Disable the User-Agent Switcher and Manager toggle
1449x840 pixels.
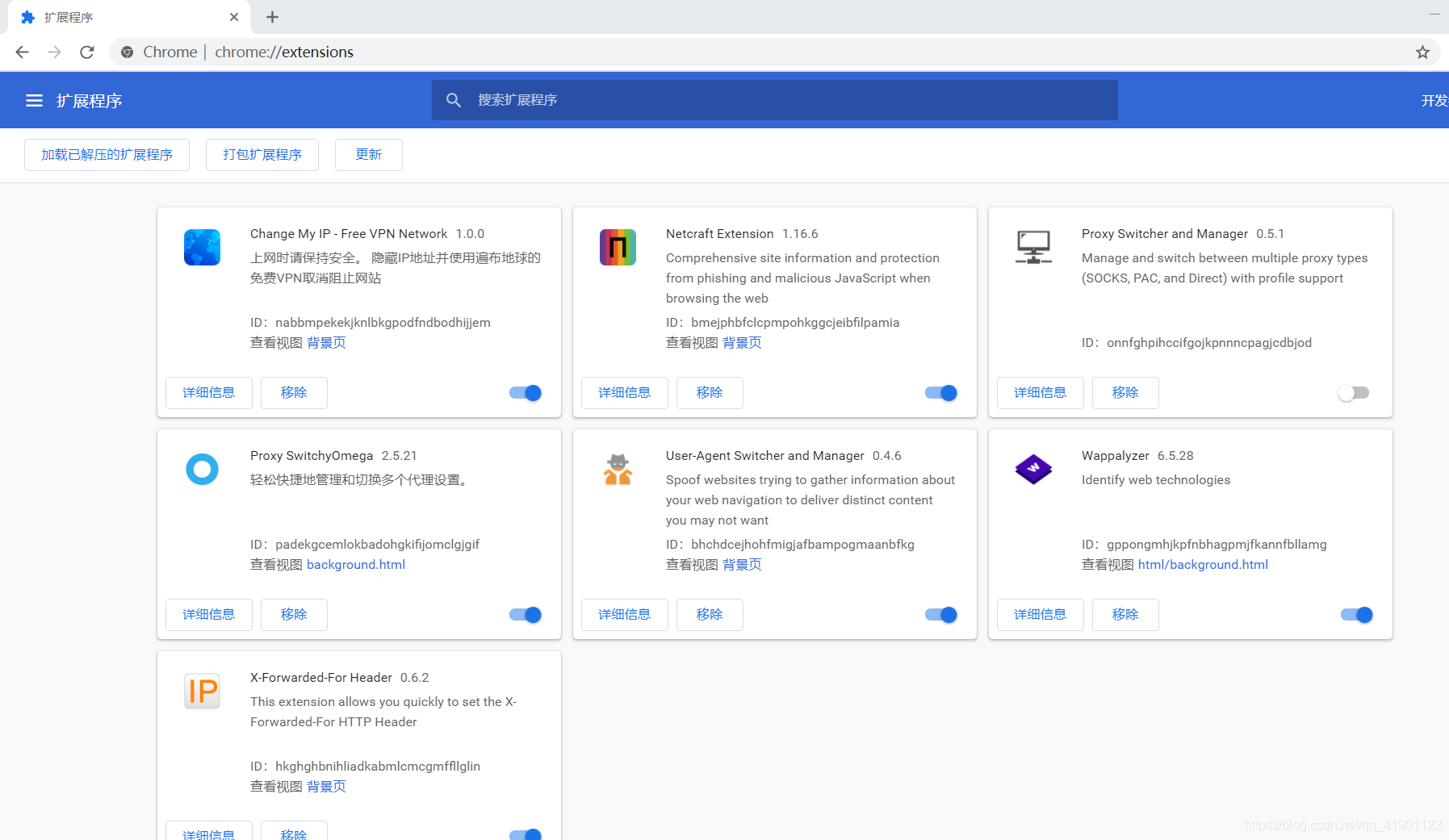[x=941, y=615]
